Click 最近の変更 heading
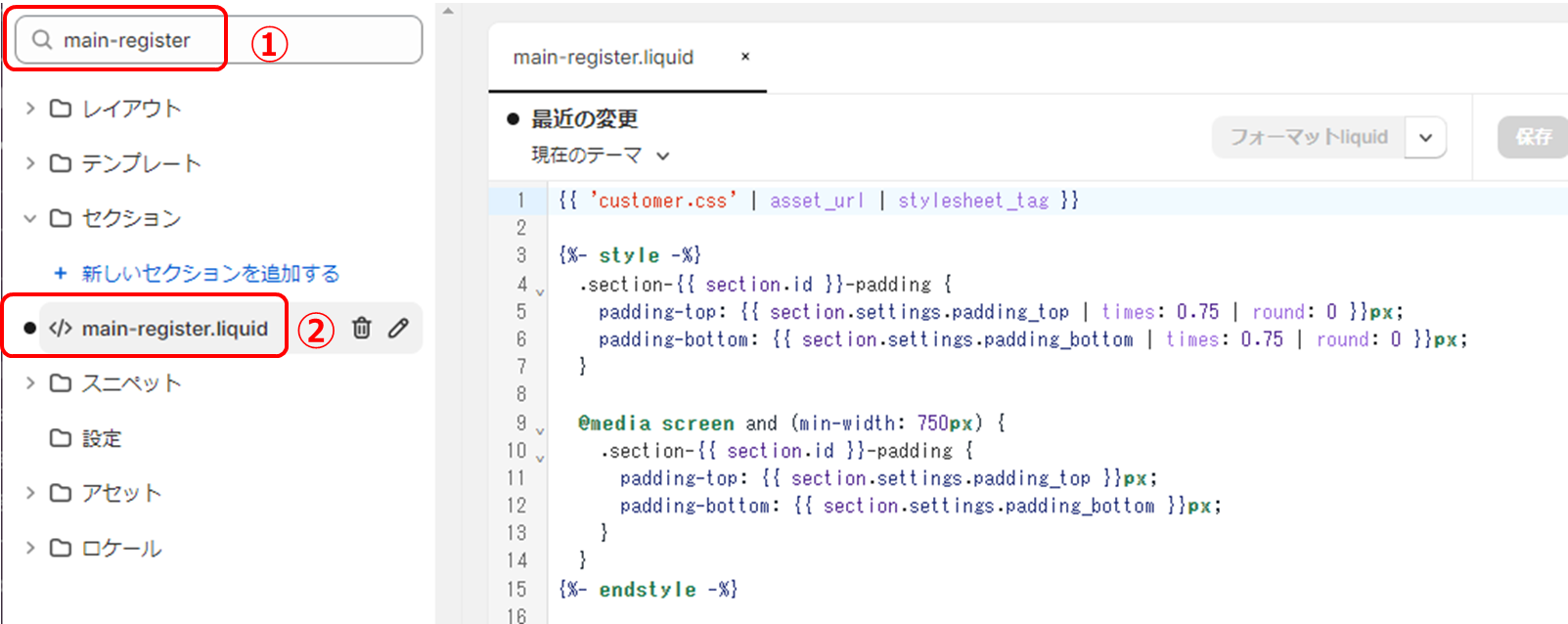The image size is (1568, 624). coord(584,119)
